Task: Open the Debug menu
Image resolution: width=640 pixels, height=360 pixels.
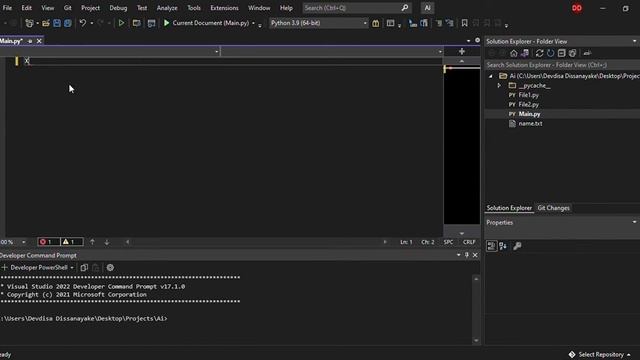Action: click(x=118, y=8)
